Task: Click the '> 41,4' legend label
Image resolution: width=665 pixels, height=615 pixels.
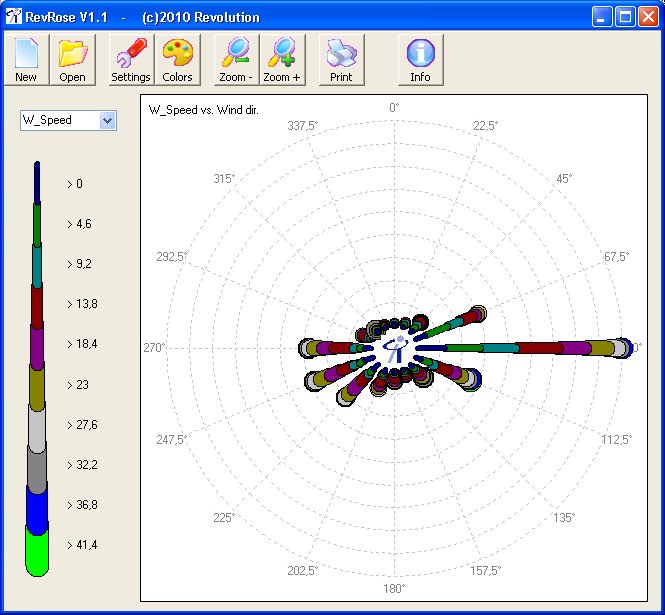Action: [x=82, y=545]
